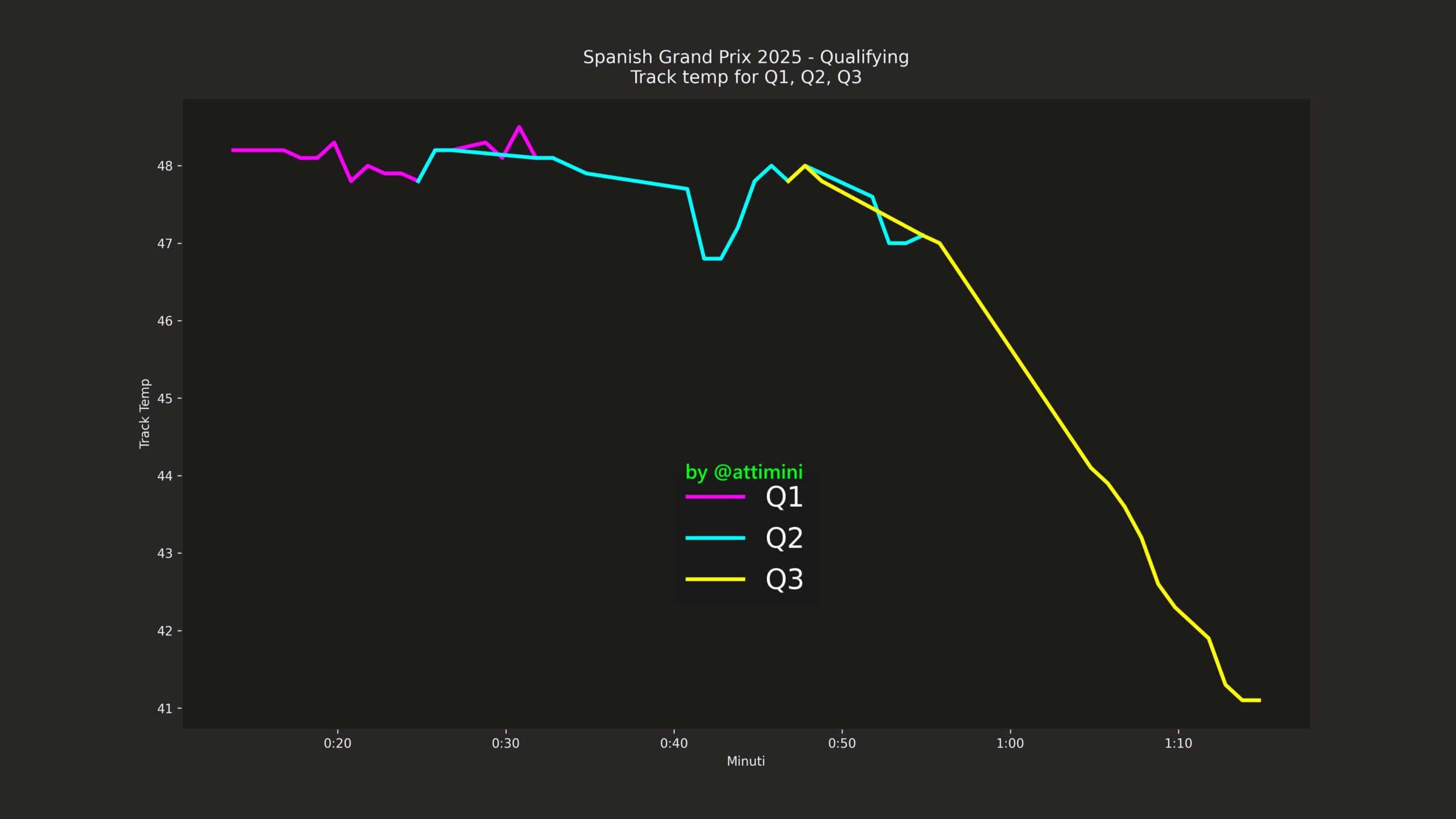Click the 41 y-axis tick label

coord(164,709)
